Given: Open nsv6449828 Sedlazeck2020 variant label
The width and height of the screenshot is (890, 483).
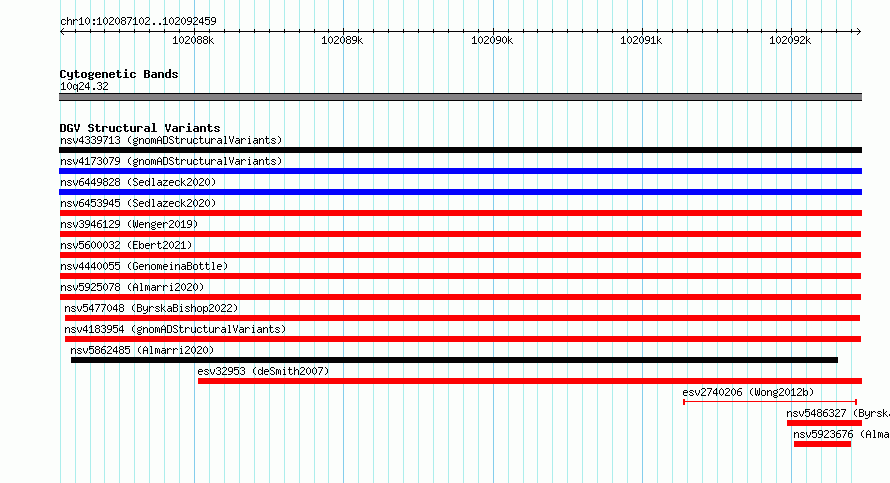Looking at the screenshot, I should (x=138, y=182).
